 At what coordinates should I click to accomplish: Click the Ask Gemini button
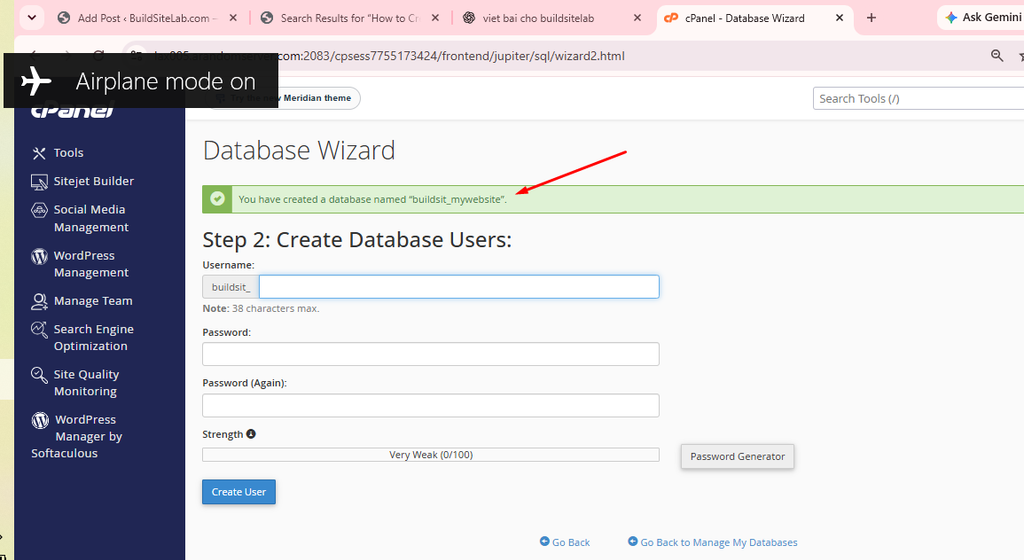pos(983,18)
